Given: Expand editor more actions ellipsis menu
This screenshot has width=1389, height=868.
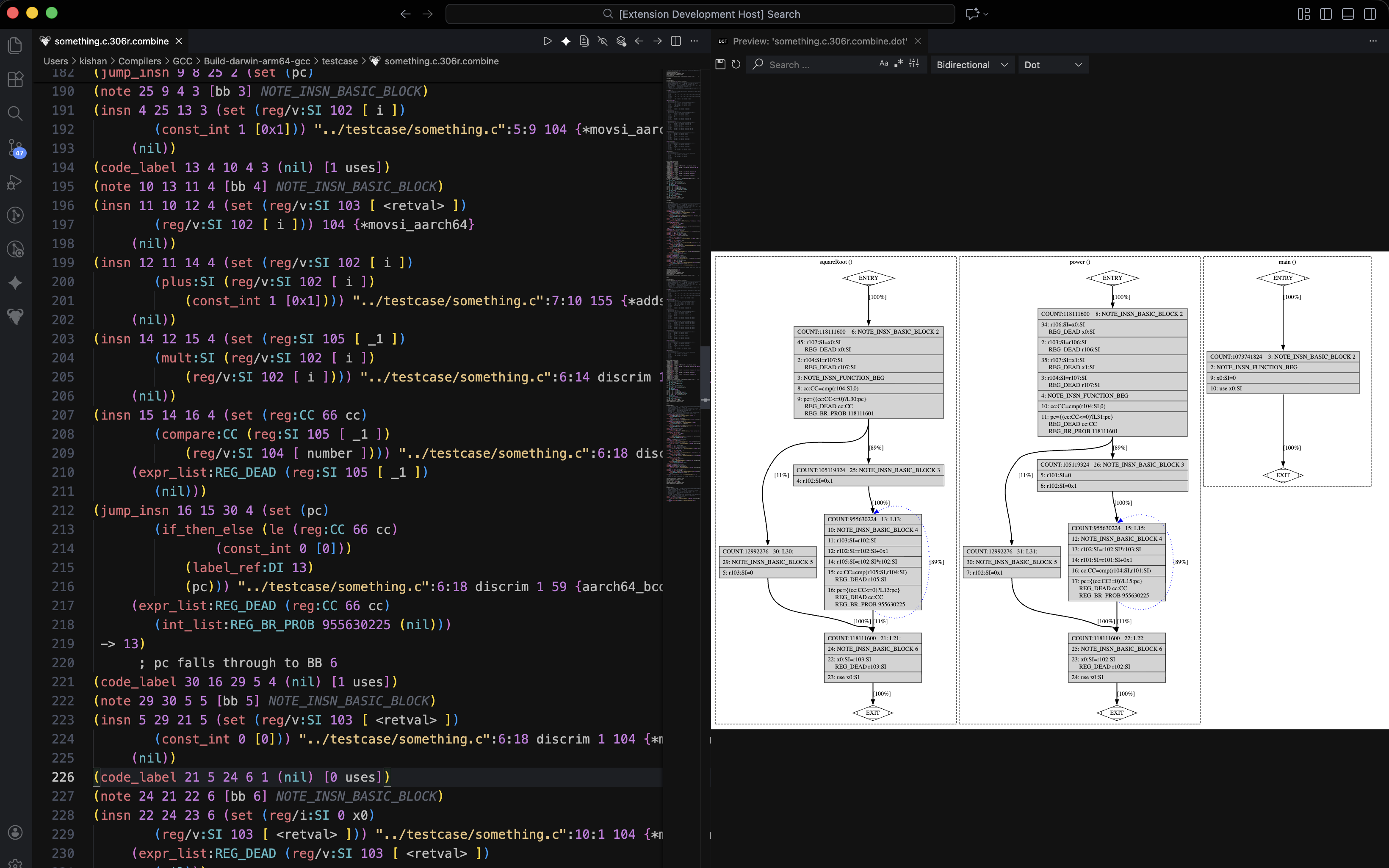Looking at the screenshot, I should click(x=694, y=41).
